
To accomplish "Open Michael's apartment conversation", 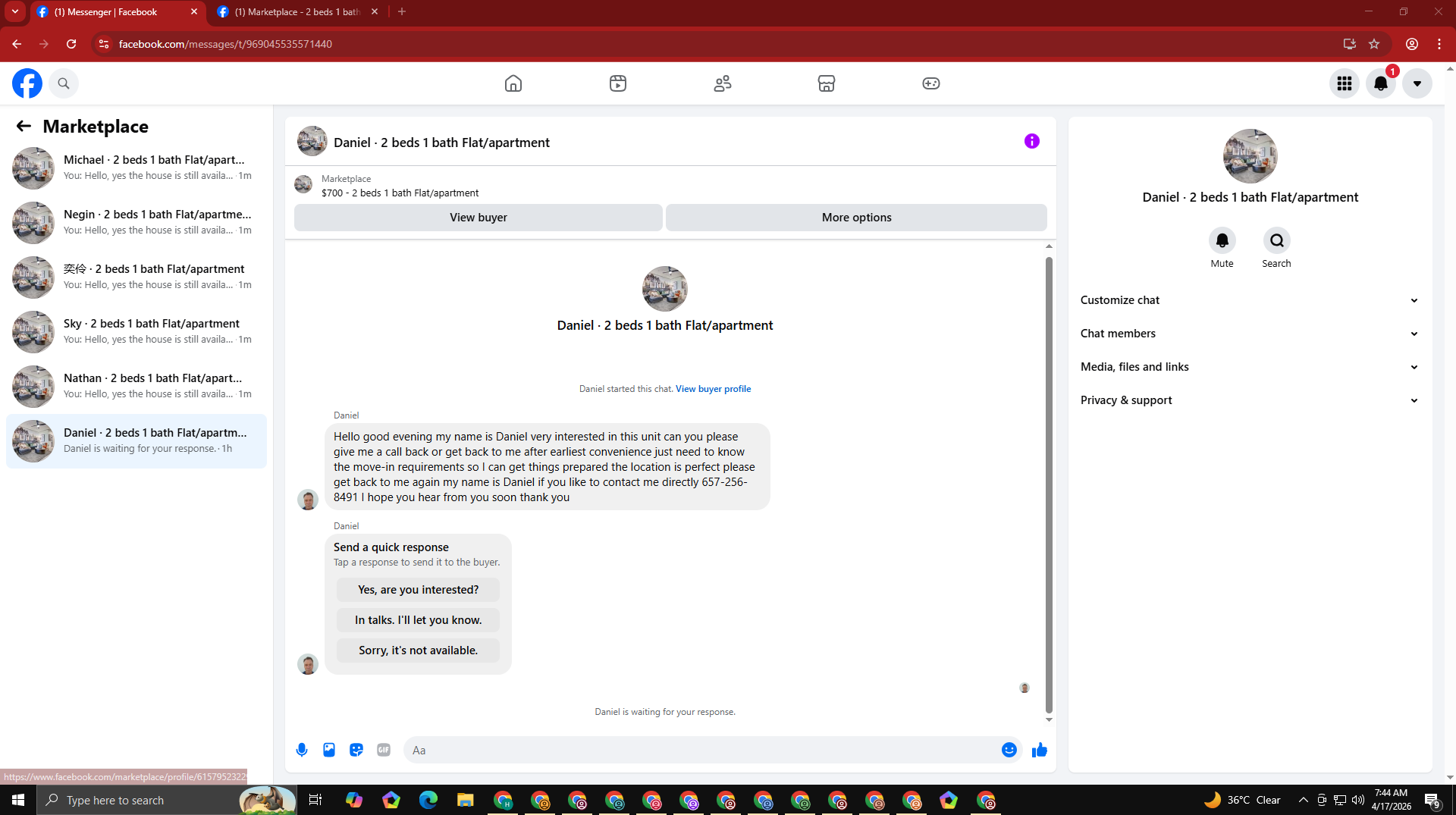I will 136,168.
